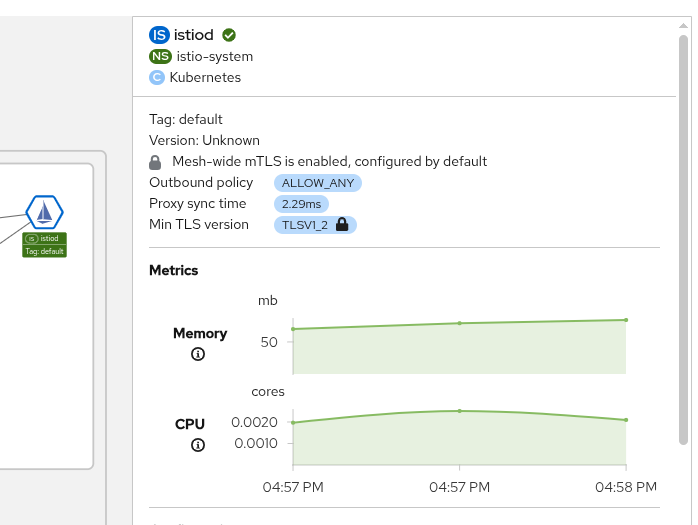Image resolution: width=698 pixels, height=525 pixels.
Task: Click the 2.29ms proxy sync time chip
Action: [301, 204]
